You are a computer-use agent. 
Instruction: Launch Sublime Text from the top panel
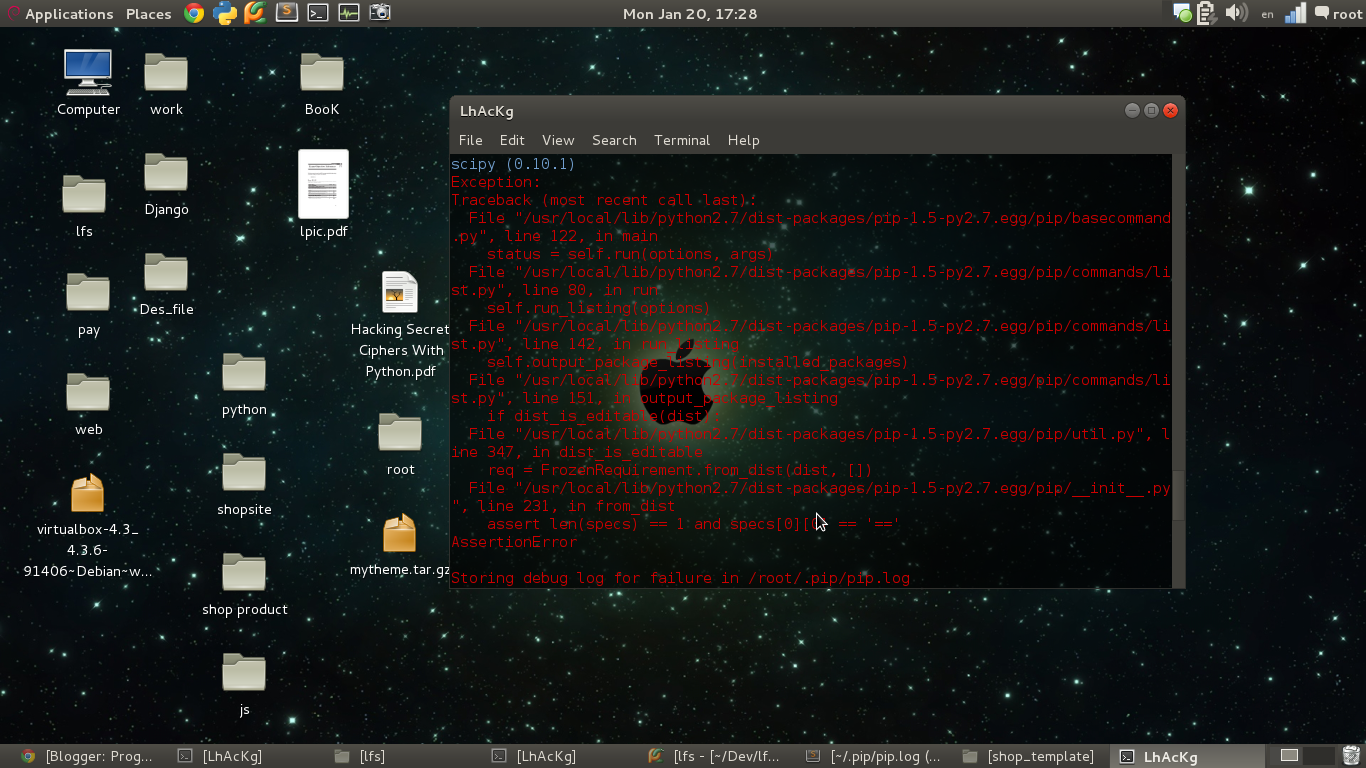click(285, 13)
